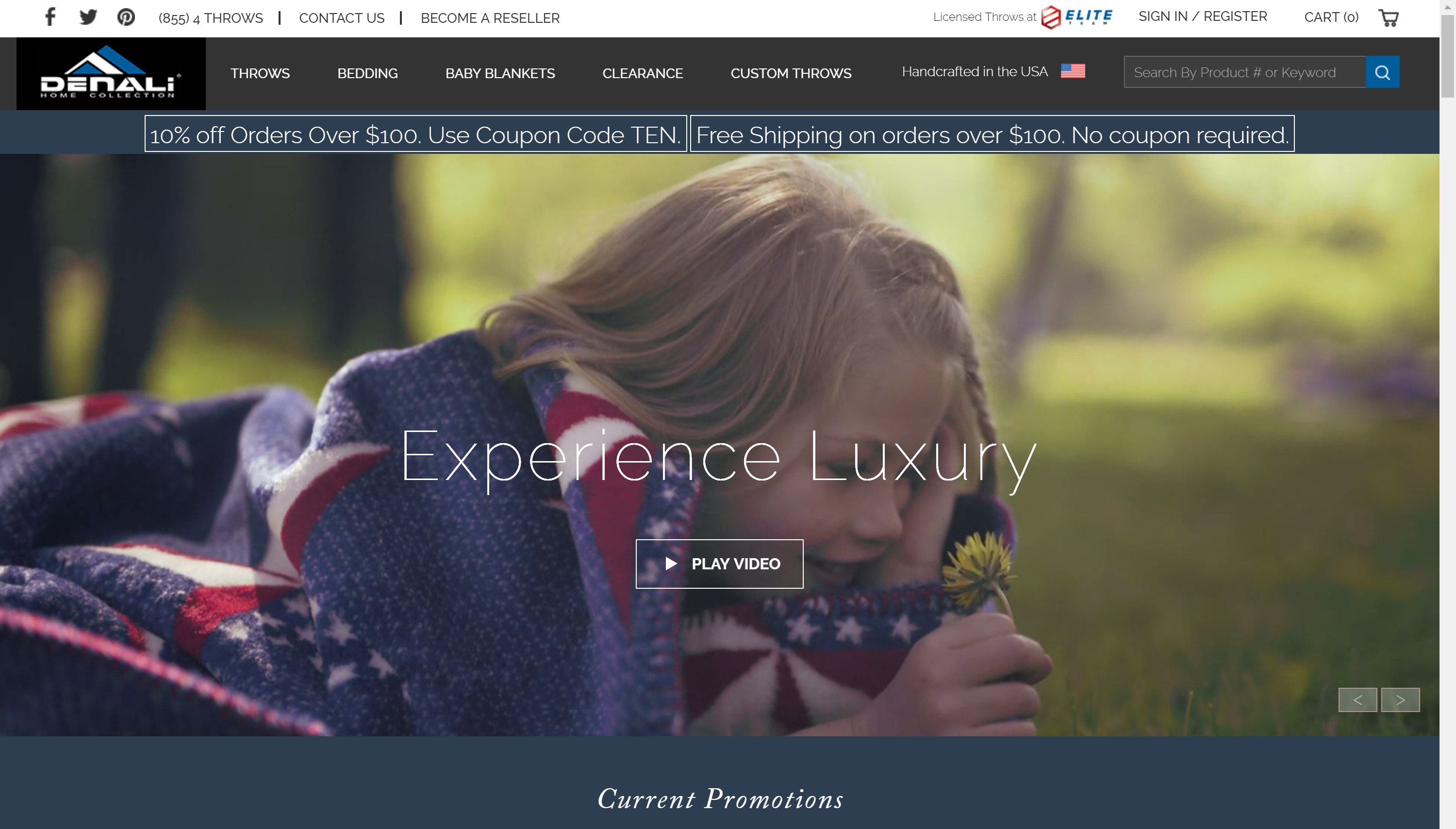This screenshot has height=829, width=1456.
Task: Open the Throws menu
Action: pos(260,73)
